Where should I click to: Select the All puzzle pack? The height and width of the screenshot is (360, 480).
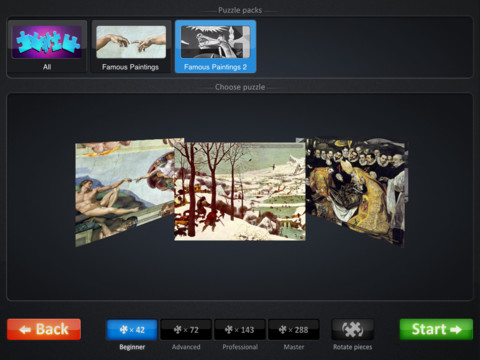pyautogui.click(x=47, y=46)
